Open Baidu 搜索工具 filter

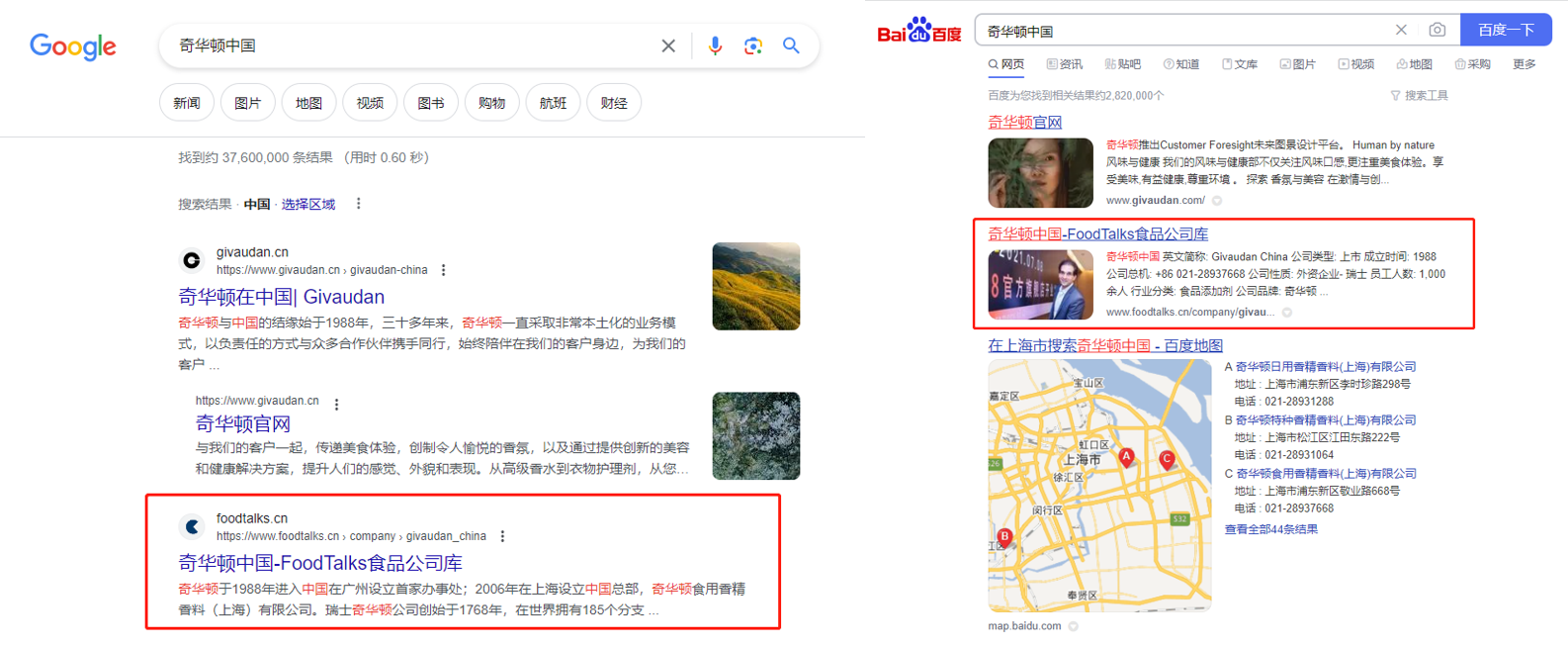tap(1420, 96)
